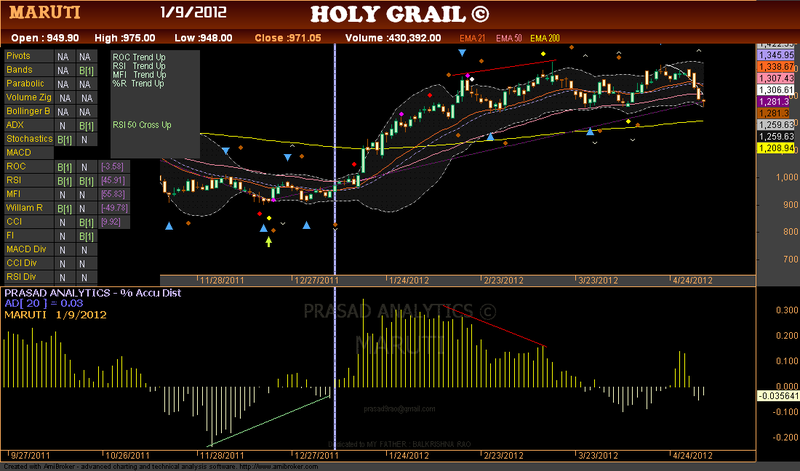The width and height of the screenshot is (800, 471).
Task: Select the Bollinger B row label
Action: [29, 111]
